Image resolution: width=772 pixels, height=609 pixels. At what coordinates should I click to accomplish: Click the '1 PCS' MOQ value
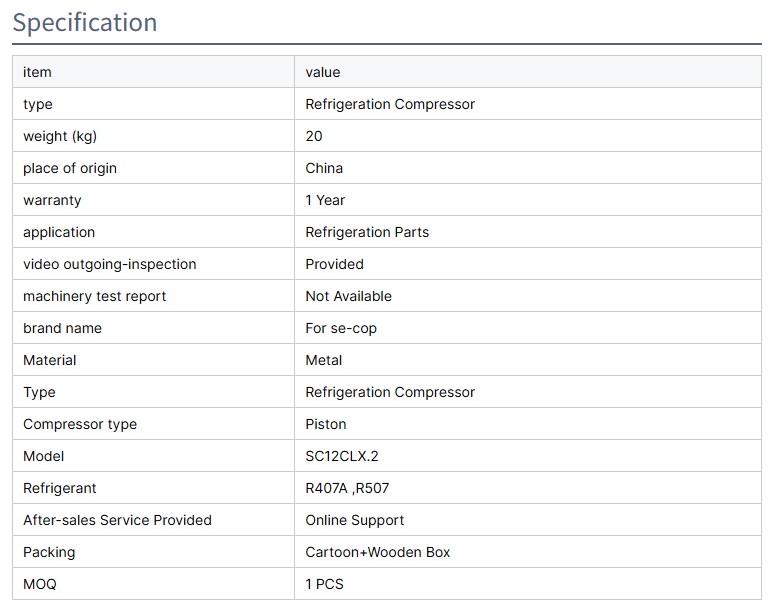(x=324, y=584)
